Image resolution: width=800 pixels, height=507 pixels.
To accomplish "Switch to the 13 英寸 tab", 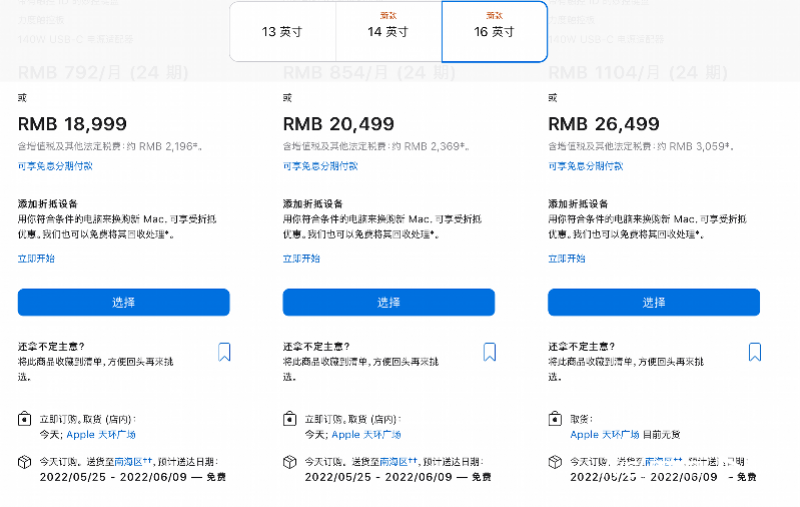I will click(x=282, y=32).
